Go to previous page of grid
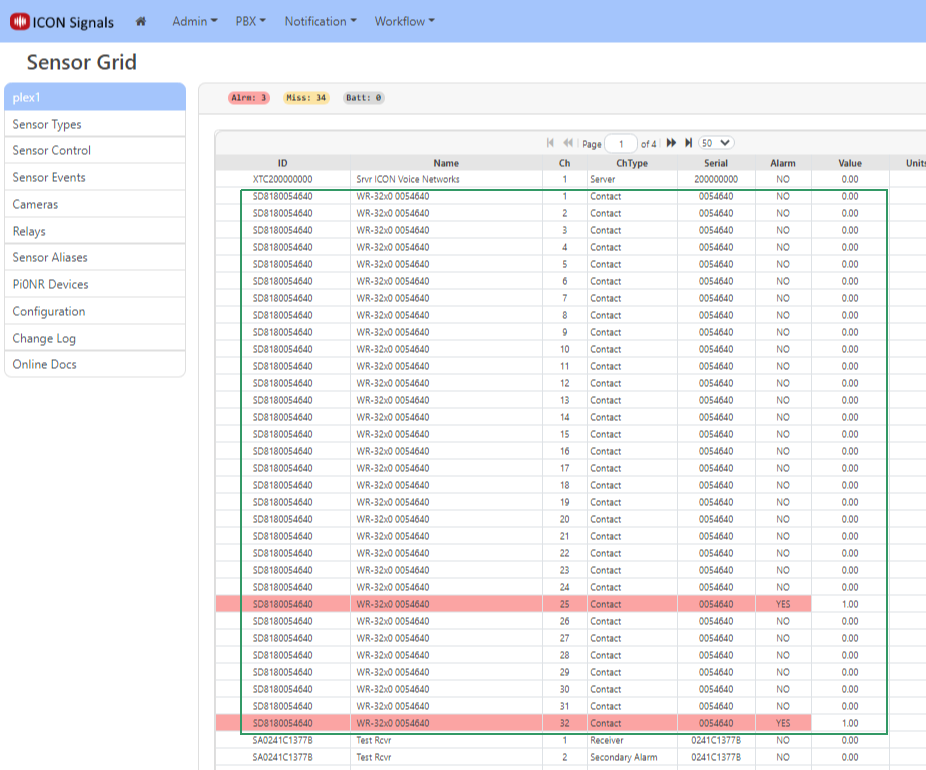This screenshot has width=926, height=770. tap(568, 144)
